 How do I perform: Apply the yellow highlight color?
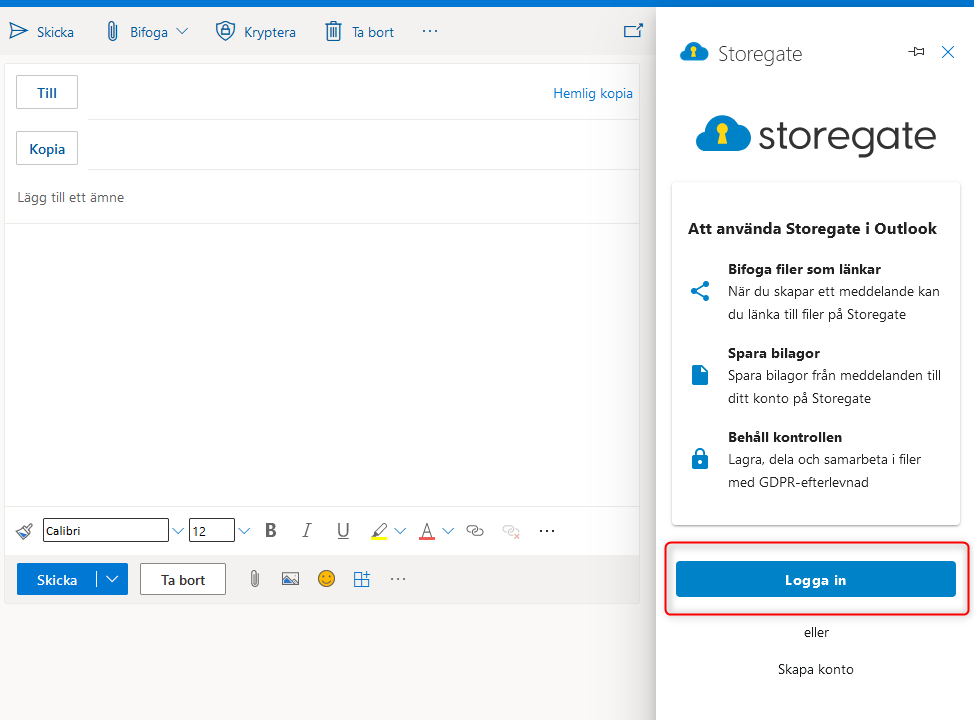[379, 531]
